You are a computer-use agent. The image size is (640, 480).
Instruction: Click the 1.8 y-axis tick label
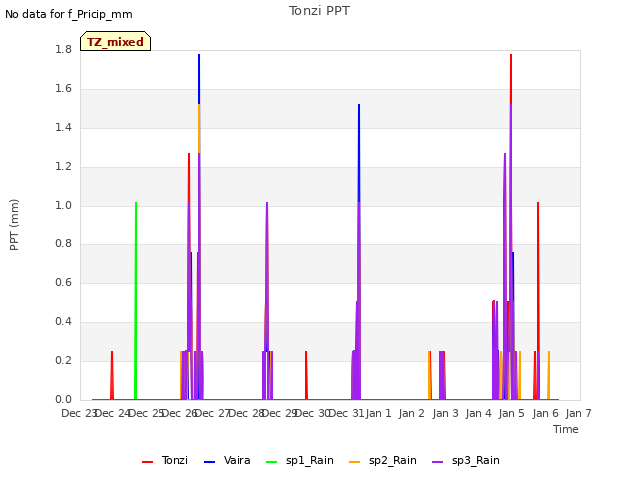click(63, 49)
